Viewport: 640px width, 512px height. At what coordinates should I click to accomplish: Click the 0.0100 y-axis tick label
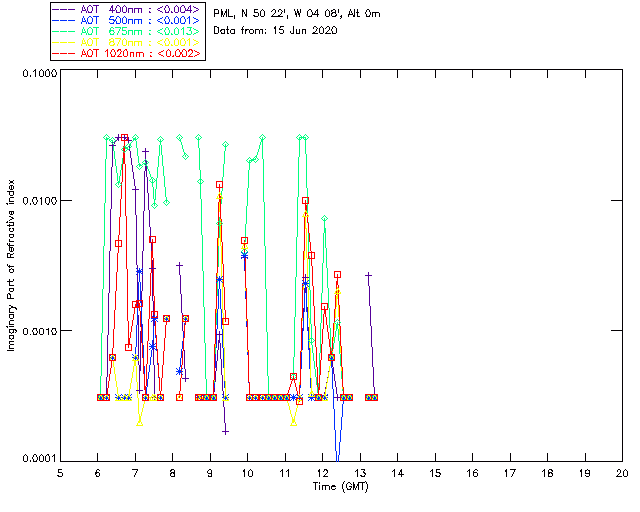tap(36, 203)
